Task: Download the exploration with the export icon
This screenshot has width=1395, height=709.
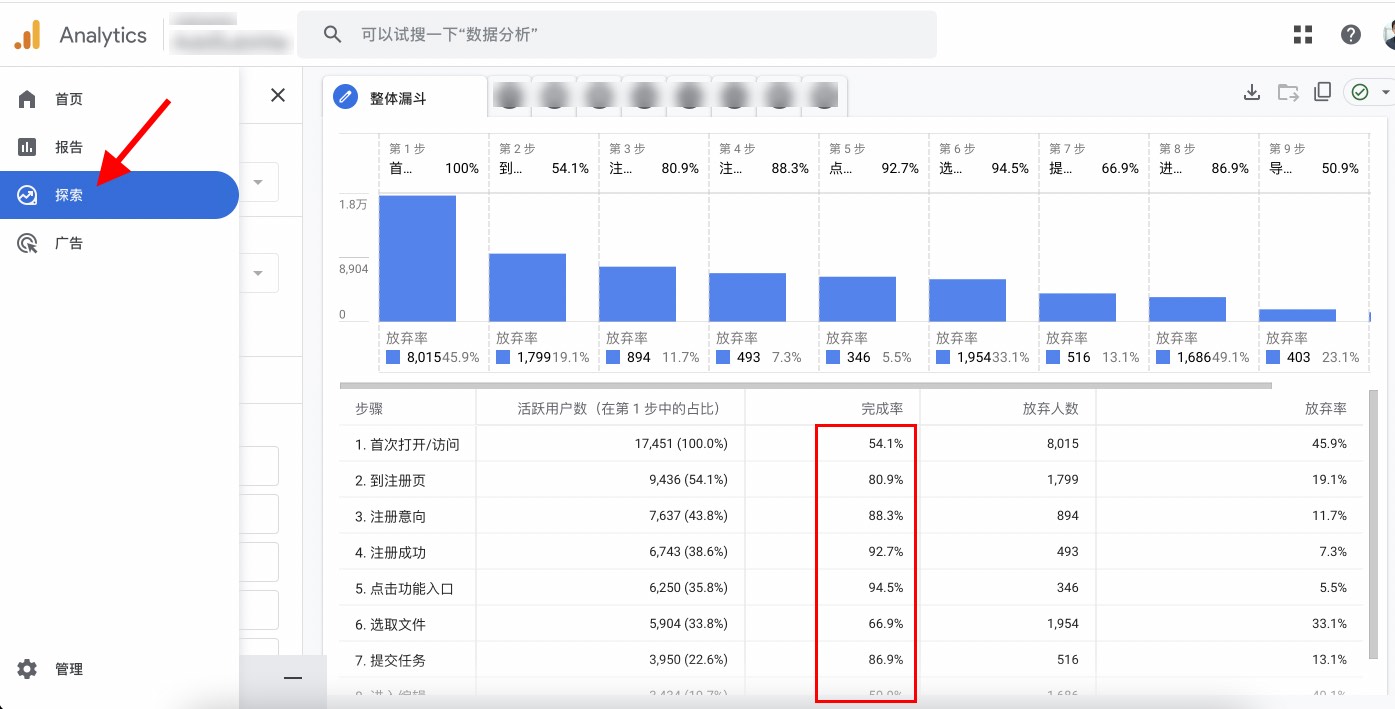Action: pyautogui.click(x=1251, y=93)
